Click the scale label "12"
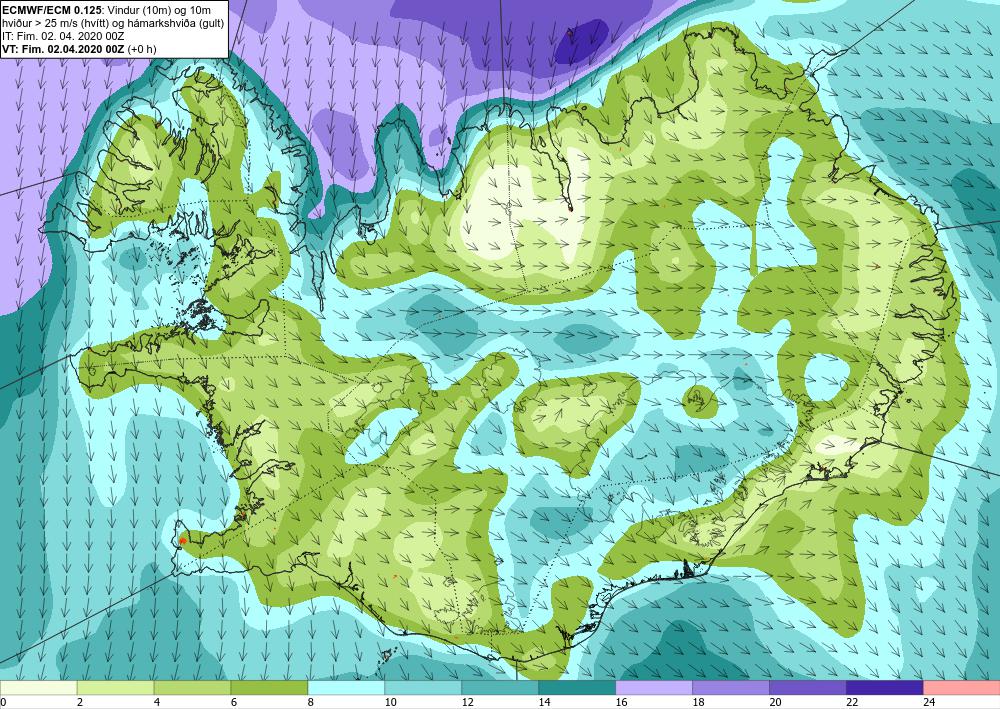 click(x=467, y=702)
